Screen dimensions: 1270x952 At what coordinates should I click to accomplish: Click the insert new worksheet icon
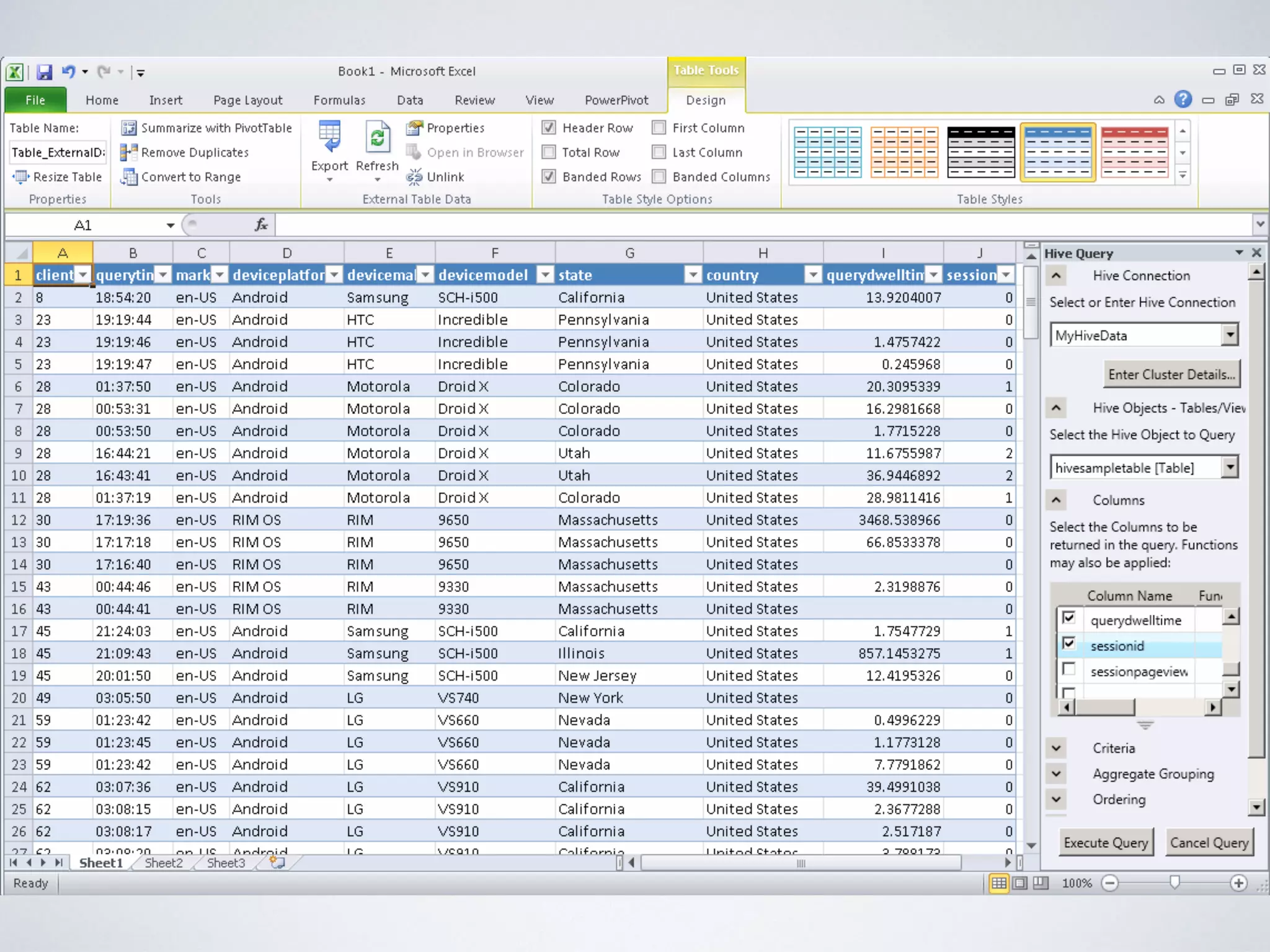277,863
